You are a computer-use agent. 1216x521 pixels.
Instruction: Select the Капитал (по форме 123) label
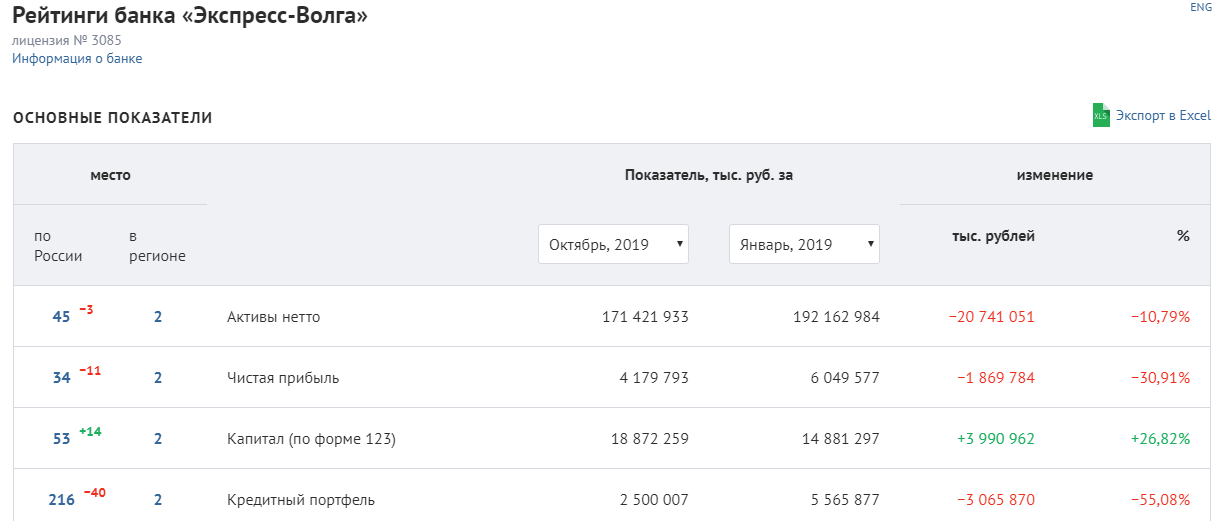pyautogui.click(x=312, y=439)
